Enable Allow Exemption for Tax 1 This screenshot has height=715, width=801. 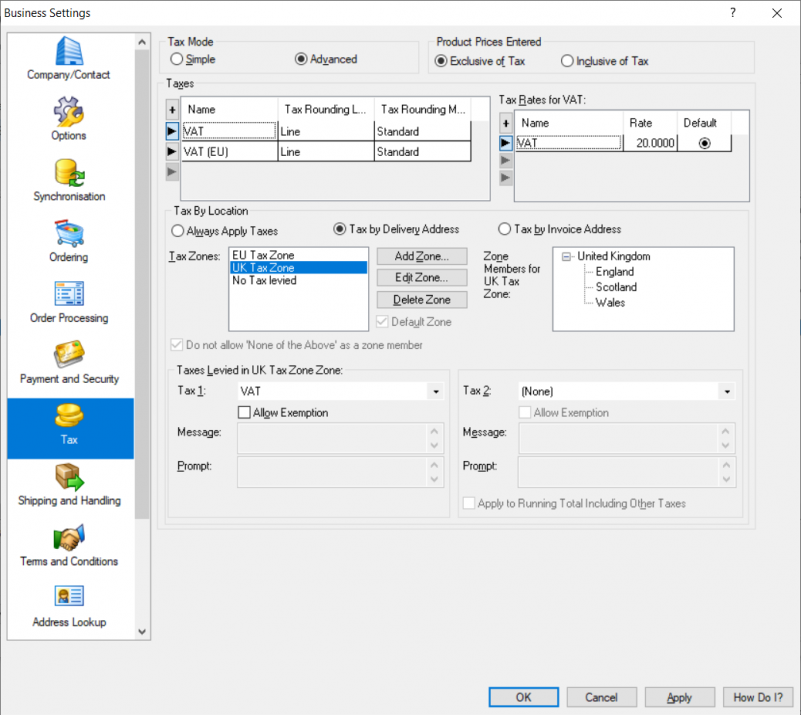click(244, 412)
